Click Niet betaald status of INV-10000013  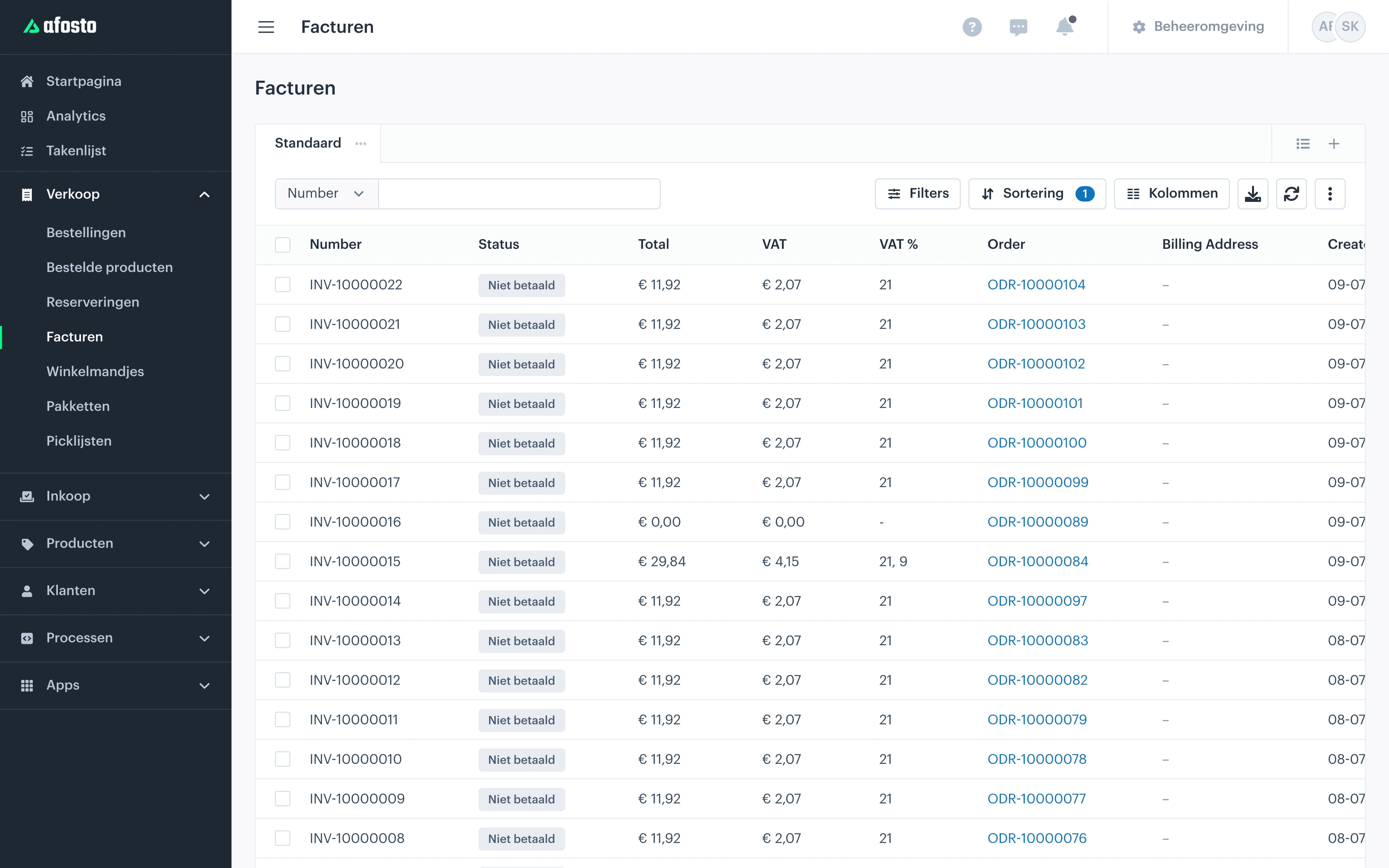[521, 641]
